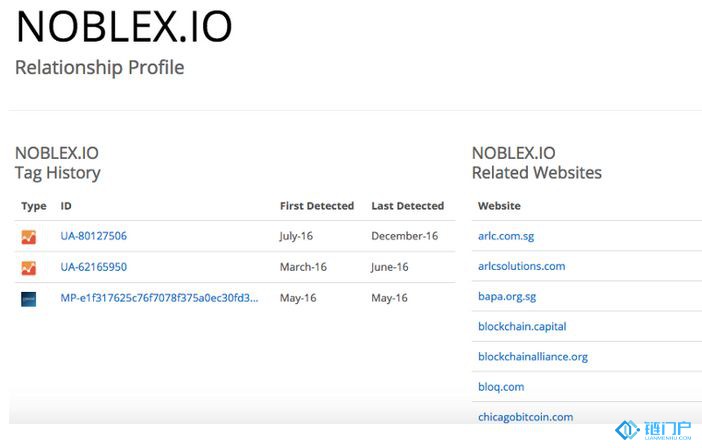Screen dimensions: 702x448
Task: Open the blockchain.capital link
Action: point(522,326)
